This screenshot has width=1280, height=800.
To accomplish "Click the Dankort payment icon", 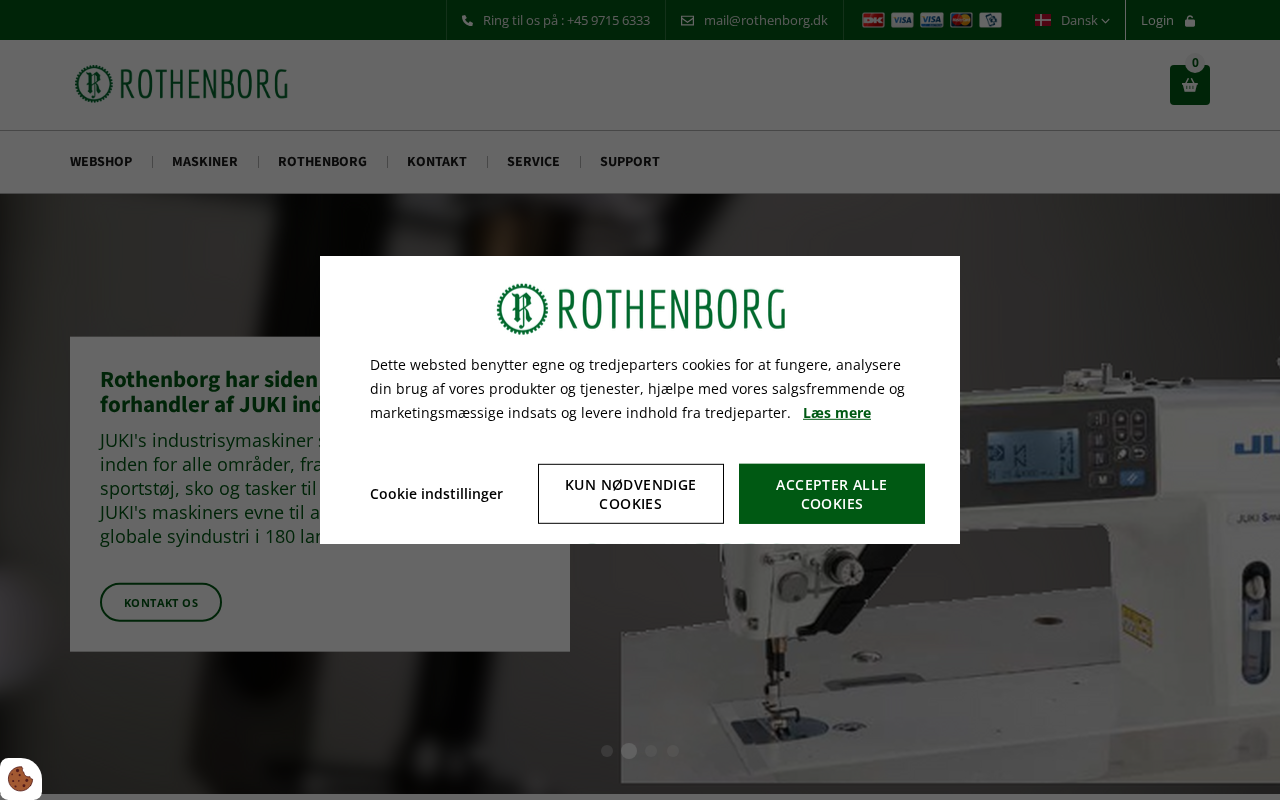I will pyautogui.click(x=873, y=20).
